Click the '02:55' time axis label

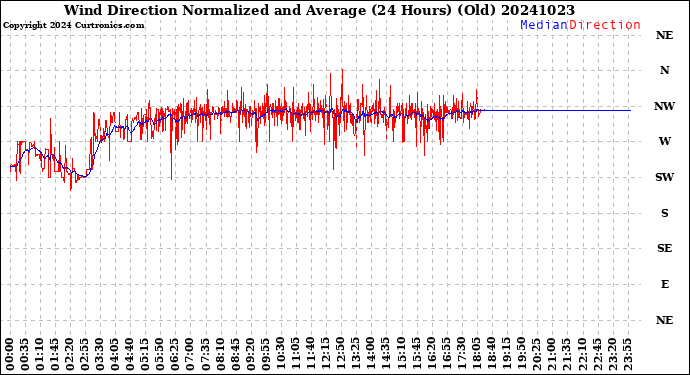(85, 354)
